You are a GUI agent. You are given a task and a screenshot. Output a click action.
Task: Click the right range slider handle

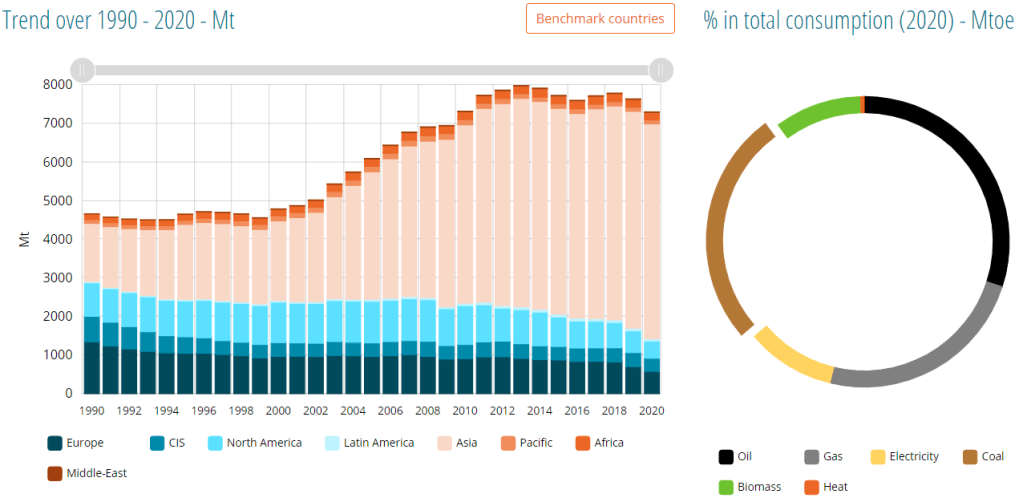[x=660, y=70]
